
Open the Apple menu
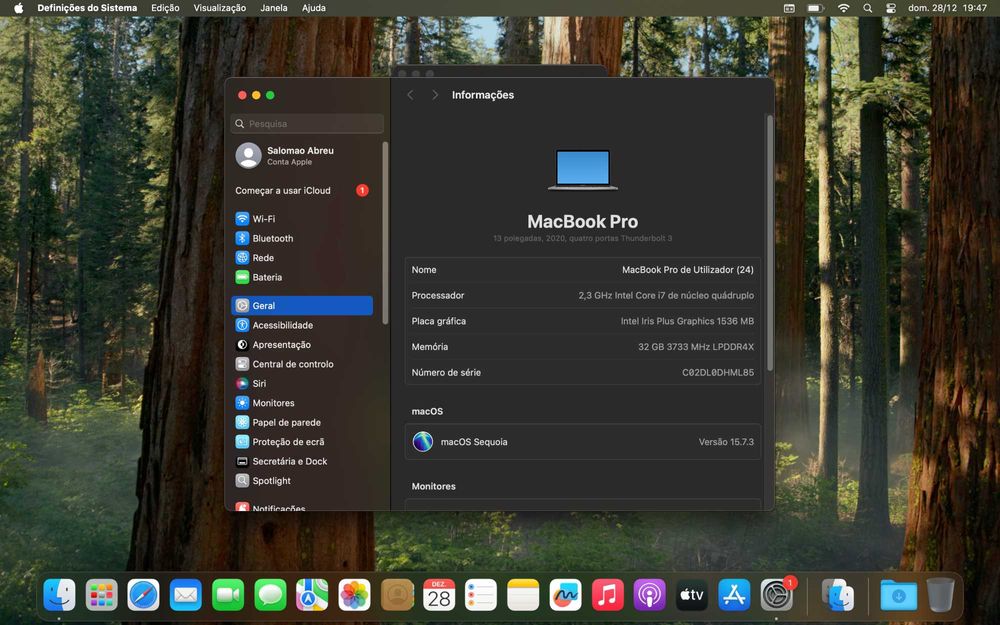click(x=19, y=8)
